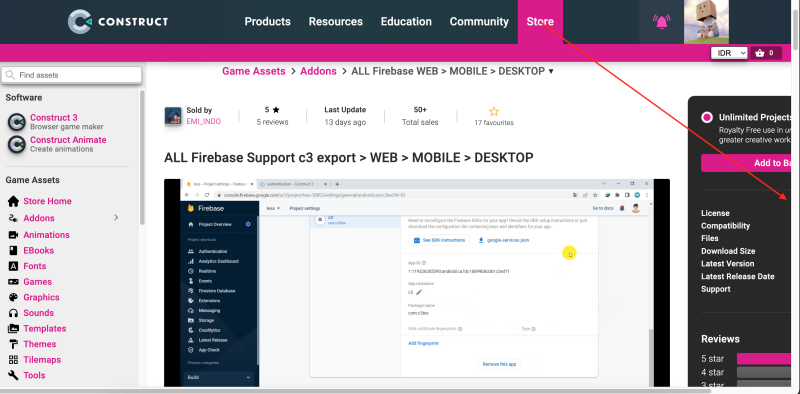The width and height of the screenshot is (800, 394).
Task: Click the Tilemaps grid icon
Action: 14,360
